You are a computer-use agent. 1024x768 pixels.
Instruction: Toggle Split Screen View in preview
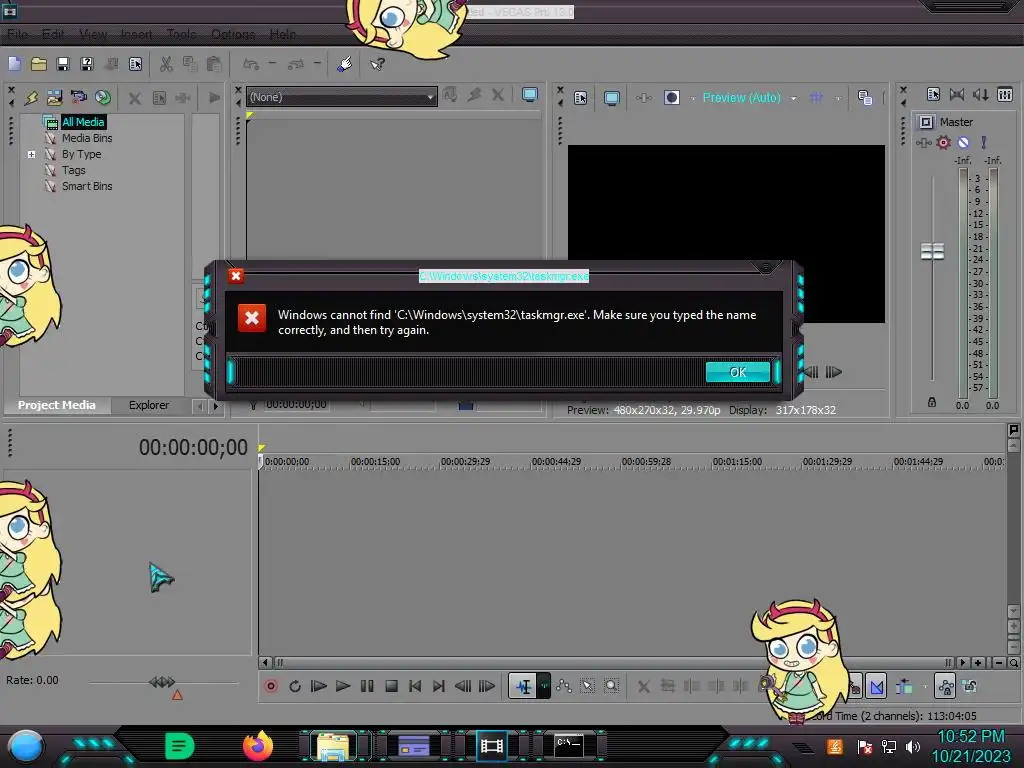coord(672,98)
